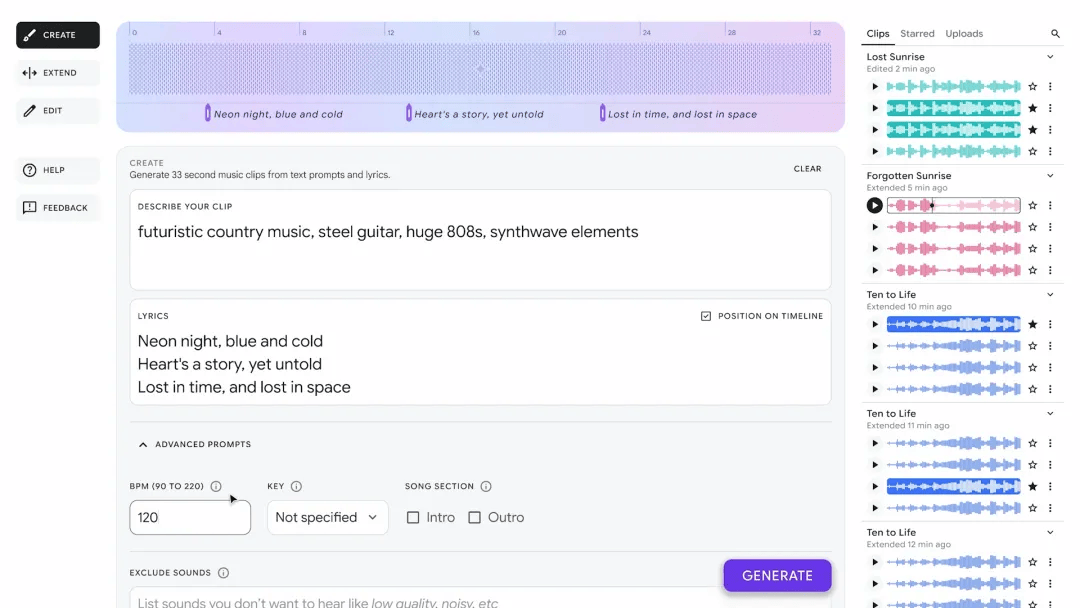The width and height of the screenshot is (1080, 608).
Task: Play the third Forgotten Sunrise clip
Action: click(x=875, y=249)
